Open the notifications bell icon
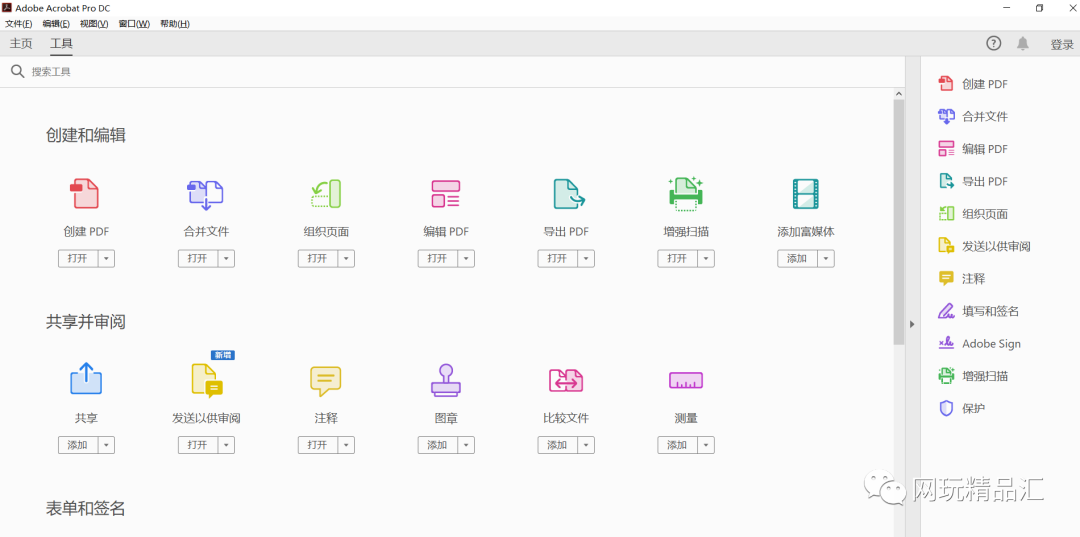 [x=1023, y=43]
